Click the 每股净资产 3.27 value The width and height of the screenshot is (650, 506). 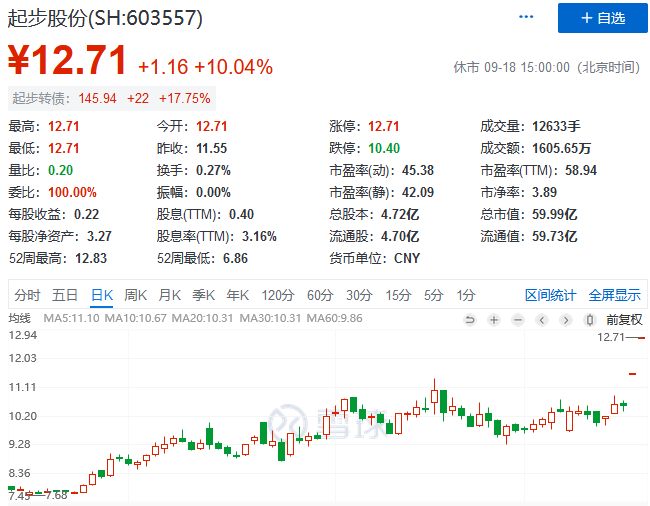click(99, 236)
